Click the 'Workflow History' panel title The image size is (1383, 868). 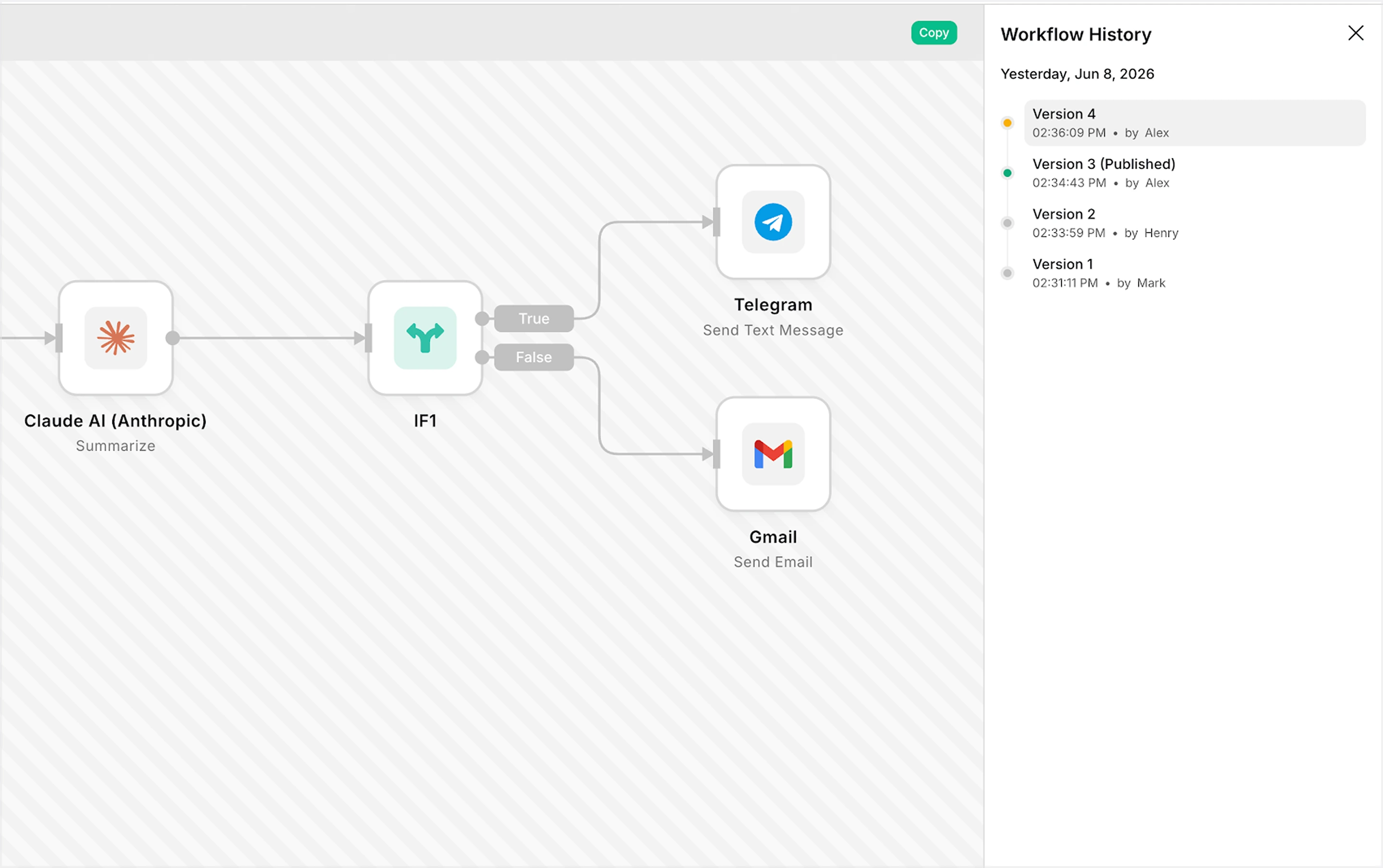pos(1076,35)
